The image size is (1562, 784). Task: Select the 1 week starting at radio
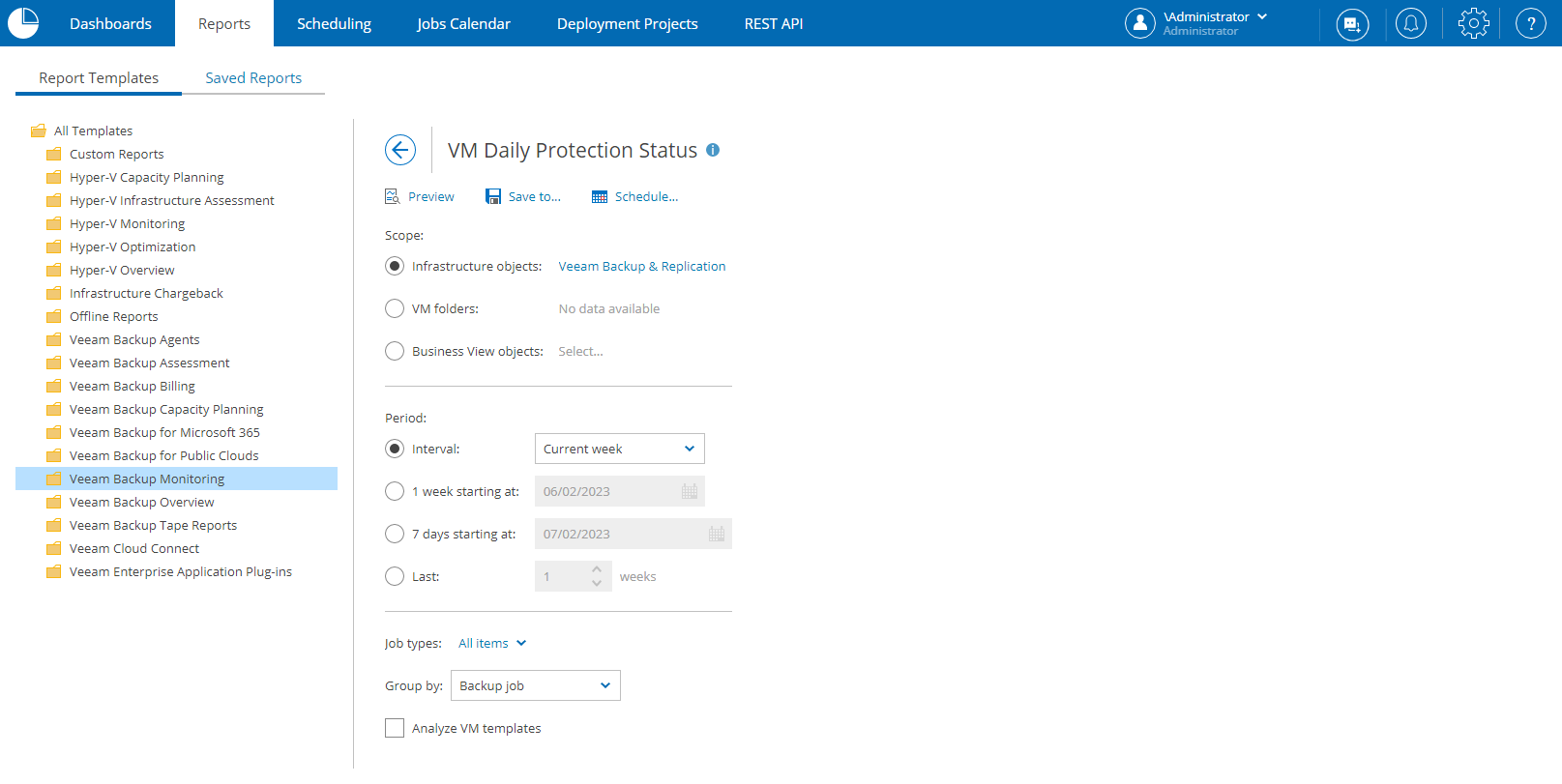pyautogui.click(x=395, y=491)
